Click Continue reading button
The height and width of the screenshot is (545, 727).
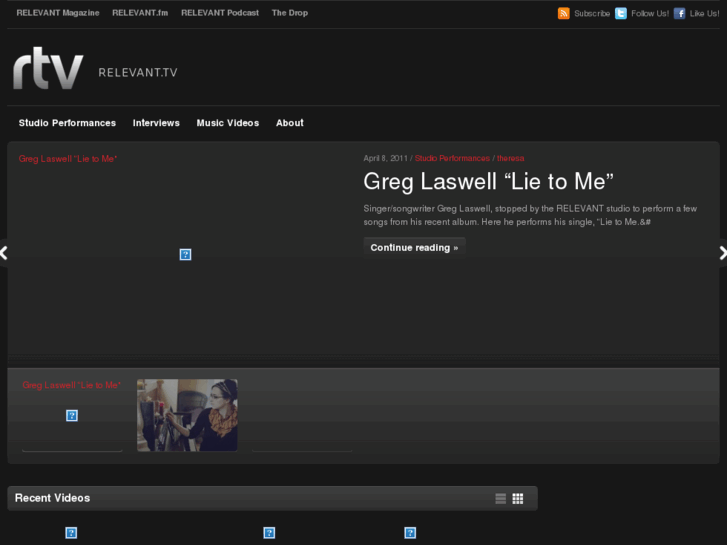(x=414, y=248)
